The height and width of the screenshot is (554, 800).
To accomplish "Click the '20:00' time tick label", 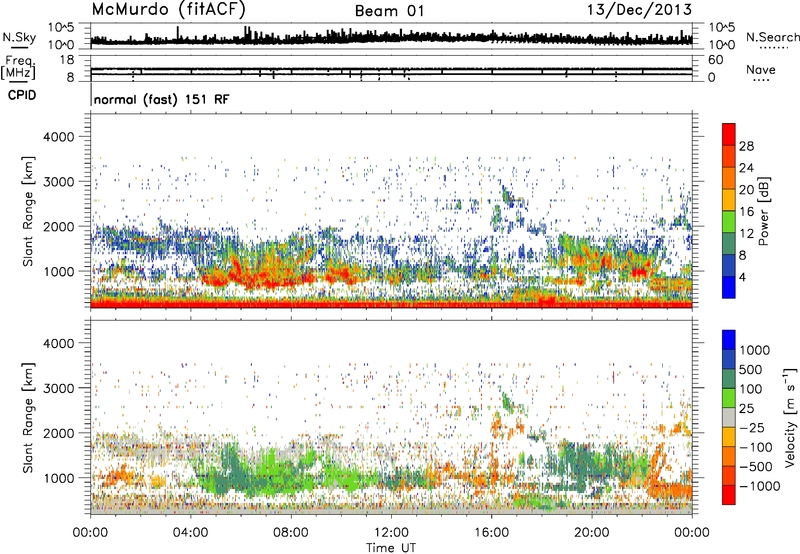I will click(591, 533).
